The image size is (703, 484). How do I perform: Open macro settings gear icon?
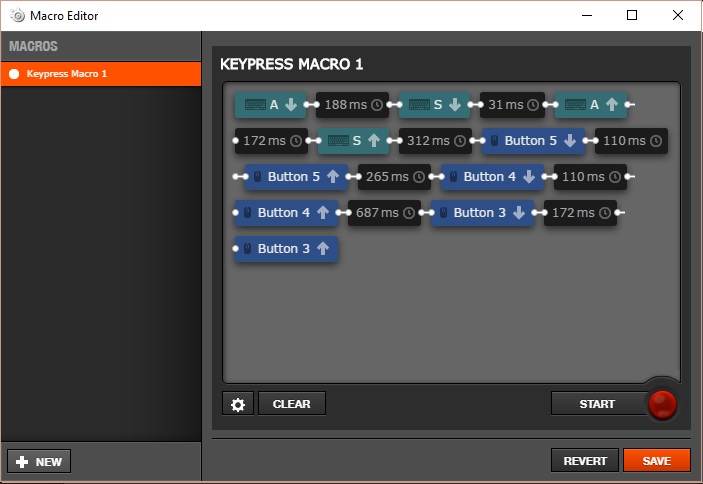pyautogui.click(x=238, y=404)
